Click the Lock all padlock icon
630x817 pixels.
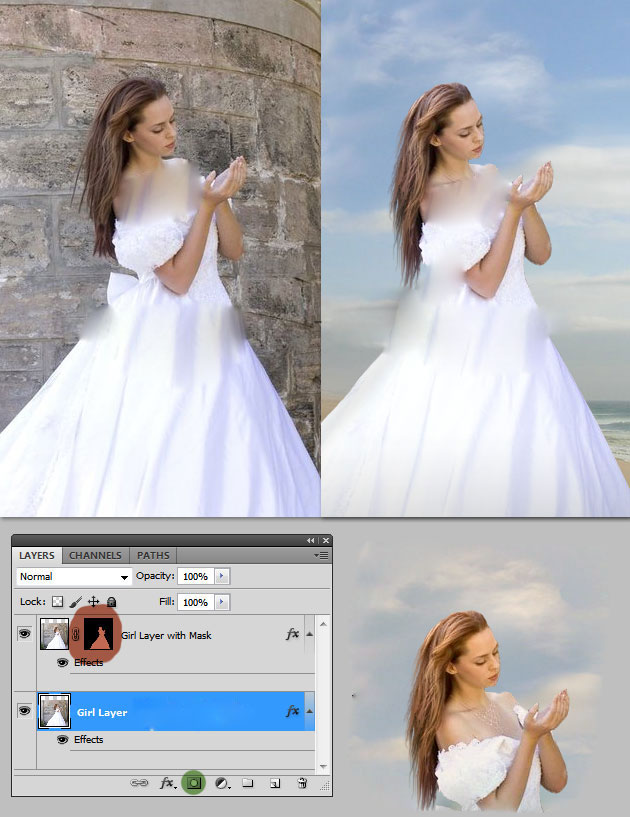click(111, 602)
